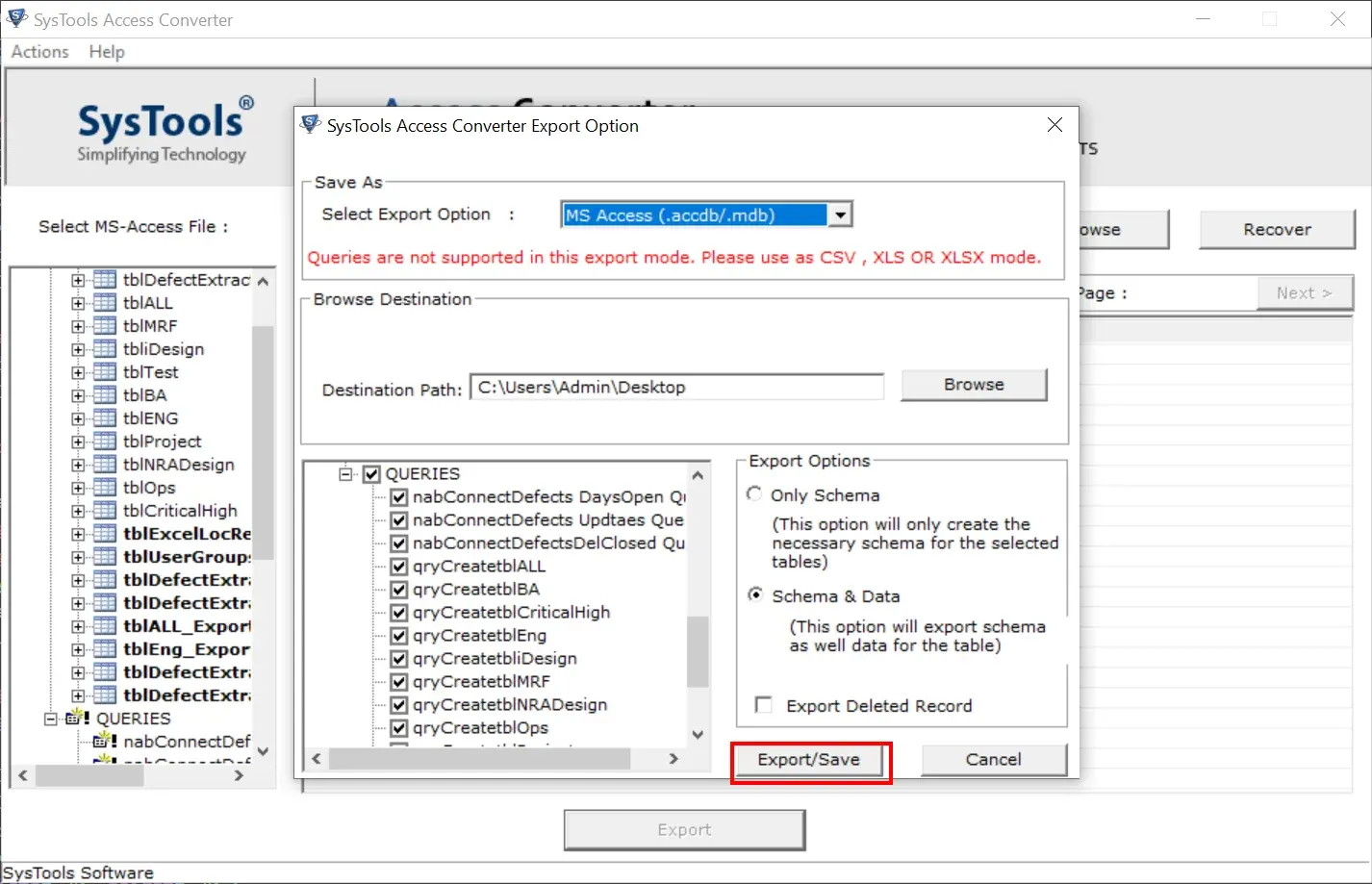Click the tblBA table icon
Image resolution: width=1372 pixels, height=884 pixels.
[105, 395]
